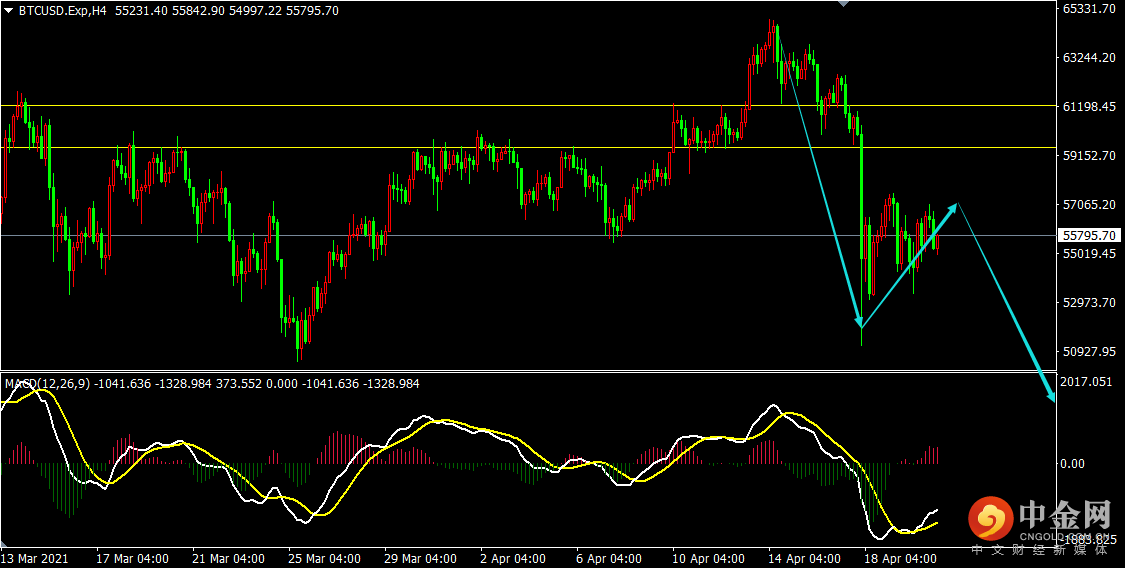
Task: Select the lower yellow horizontal line below 61198.45
Action: tap(528, 148)
